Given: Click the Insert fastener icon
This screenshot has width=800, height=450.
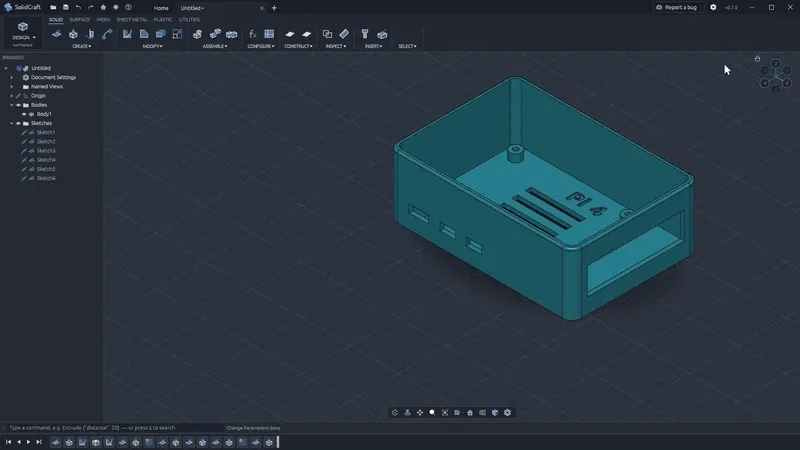Looking at the screenshot, I should (x=365, y=34).
